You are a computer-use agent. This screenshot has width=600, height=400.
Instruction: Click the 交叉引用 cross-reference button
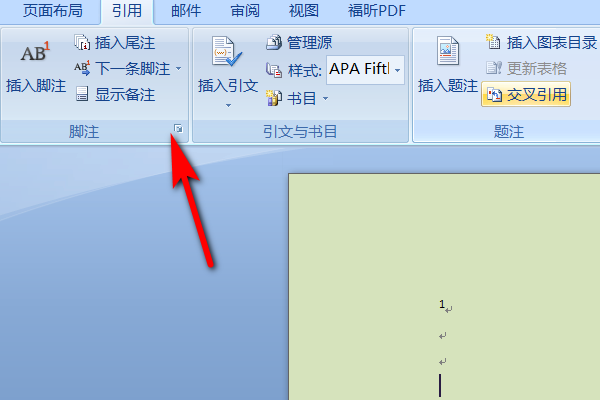click(526, 94)
